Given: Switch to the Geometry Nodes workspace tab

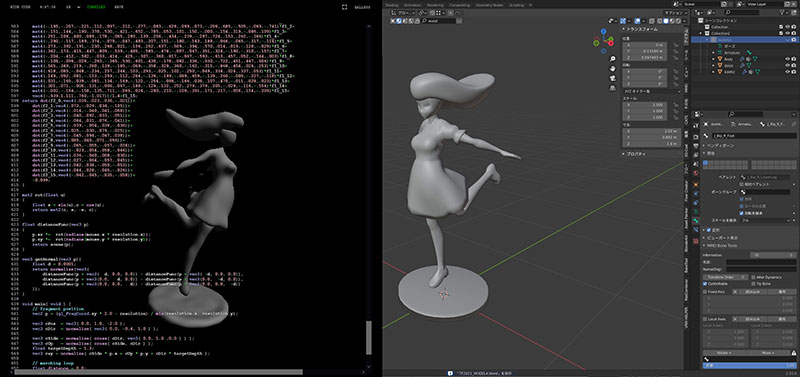Looking at the screenshot, I should click(490, 5).
